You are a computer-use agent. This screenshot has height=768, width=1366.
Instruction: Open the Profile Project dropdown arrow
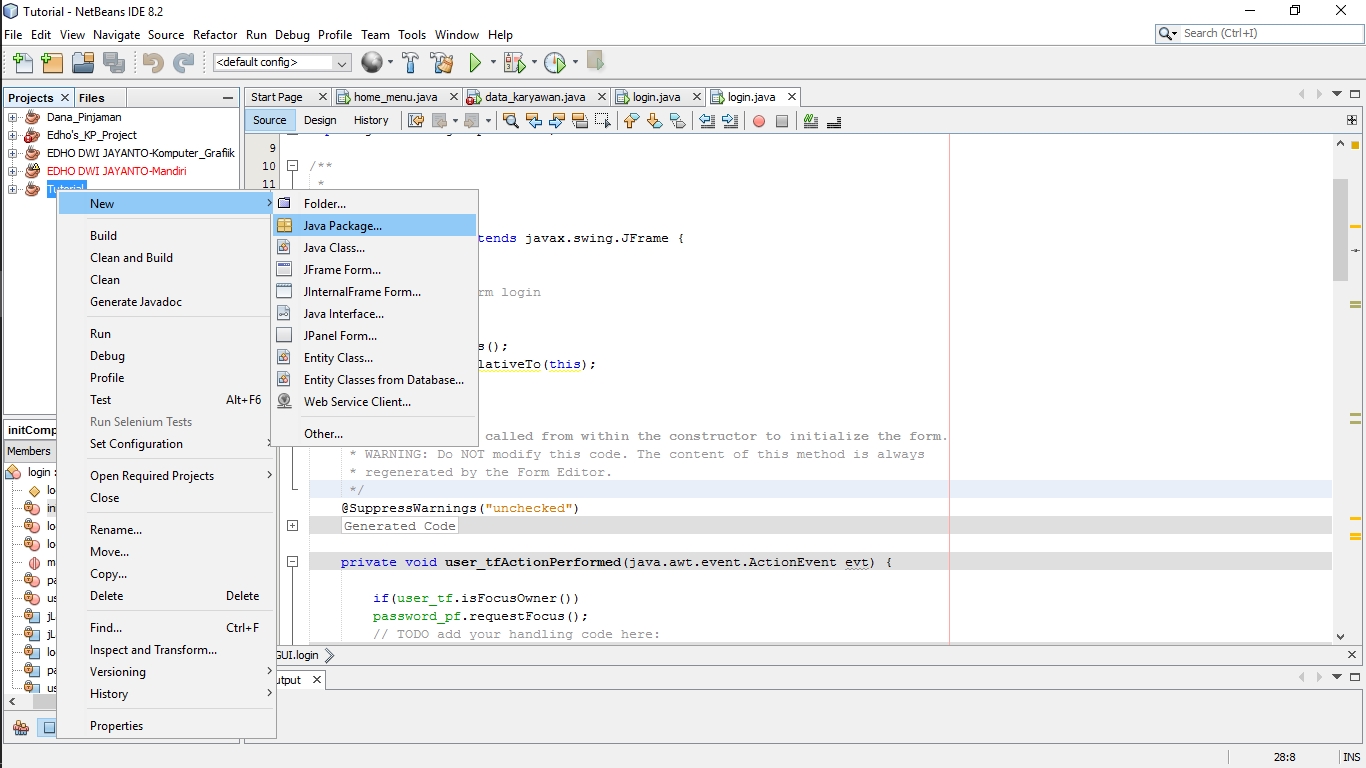pyautogui.click(x=575, y=62)
